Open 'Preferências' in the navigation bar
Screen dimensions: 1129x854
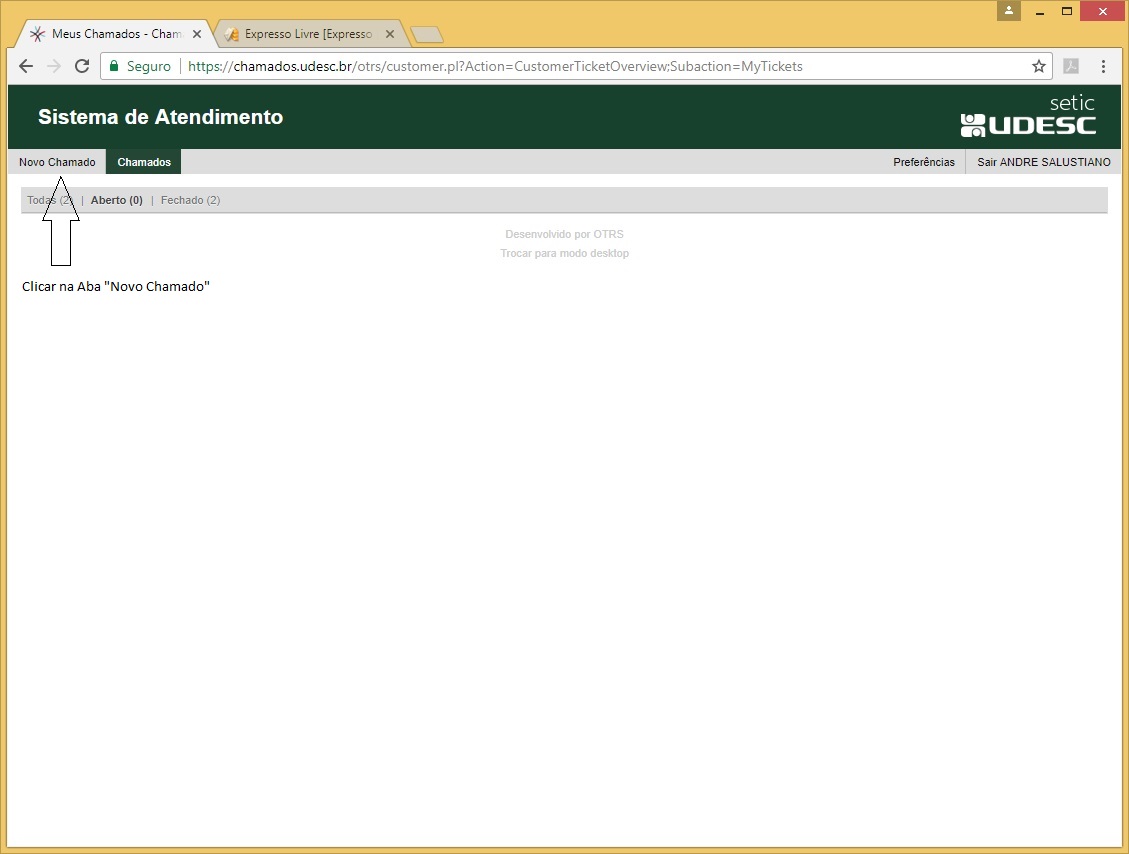[923, 162]
